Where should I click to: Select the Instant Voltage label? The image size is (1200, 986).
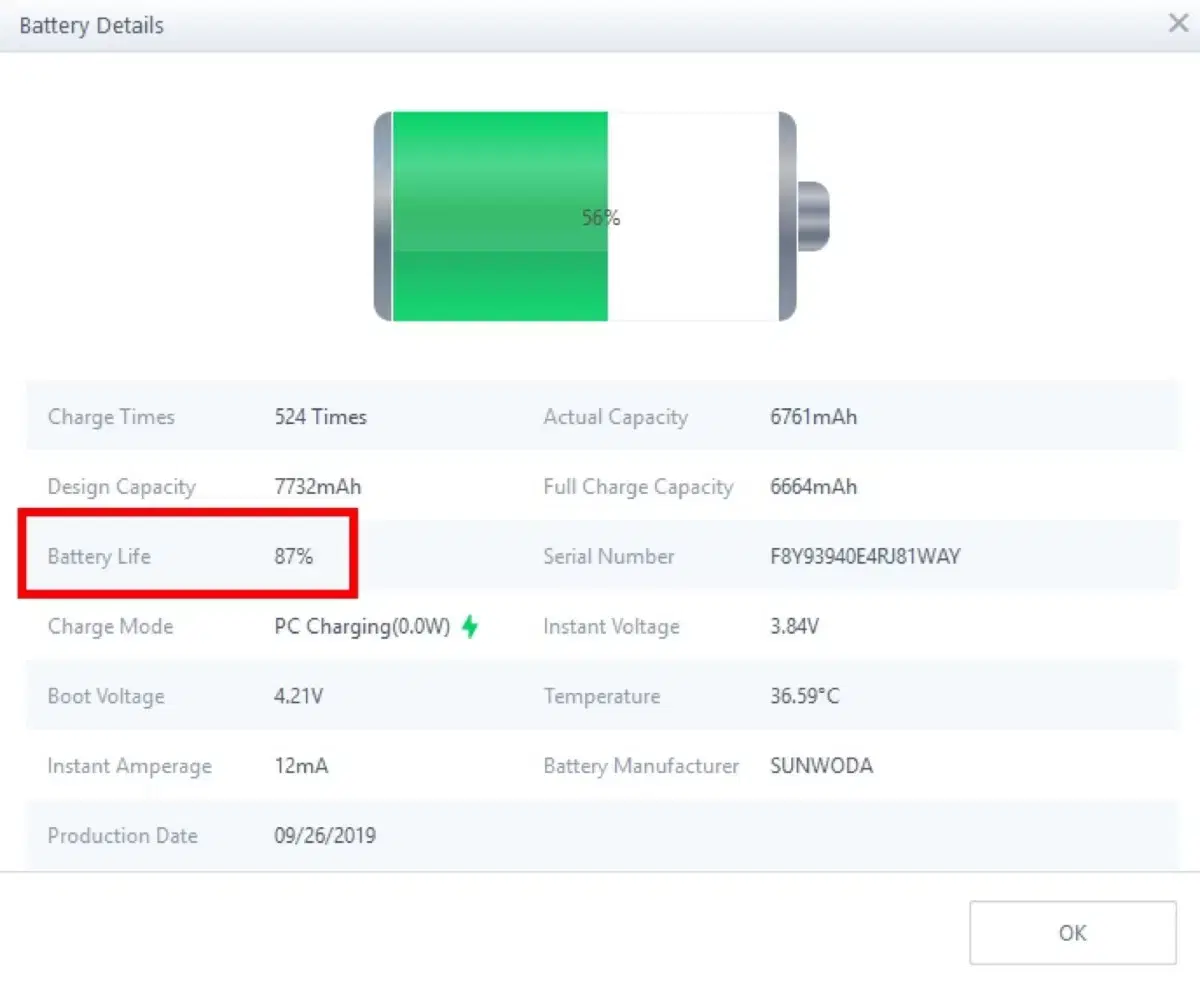coord(611,627)
